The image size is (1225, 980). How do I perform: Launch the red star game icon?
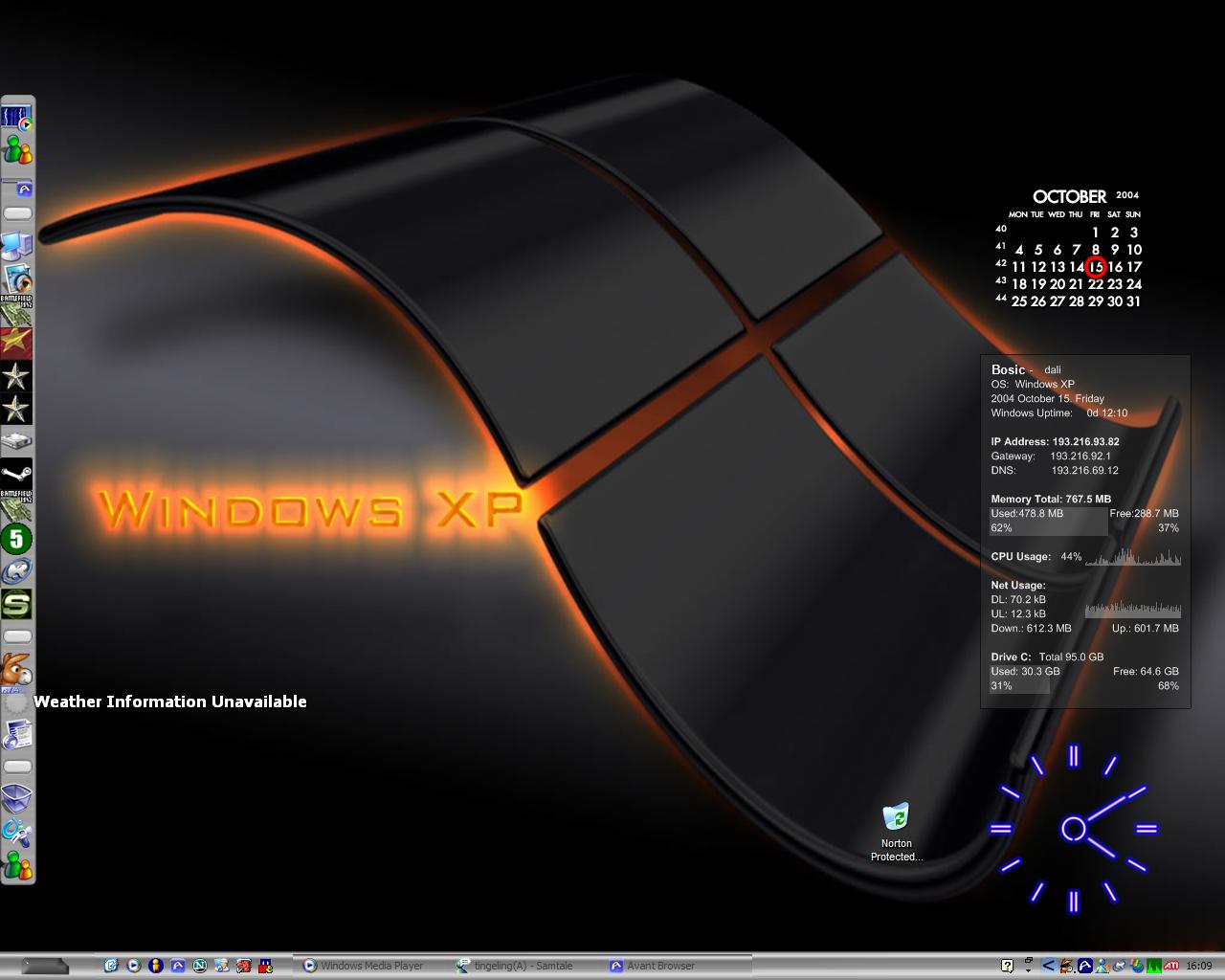click(x=16, y=343)
